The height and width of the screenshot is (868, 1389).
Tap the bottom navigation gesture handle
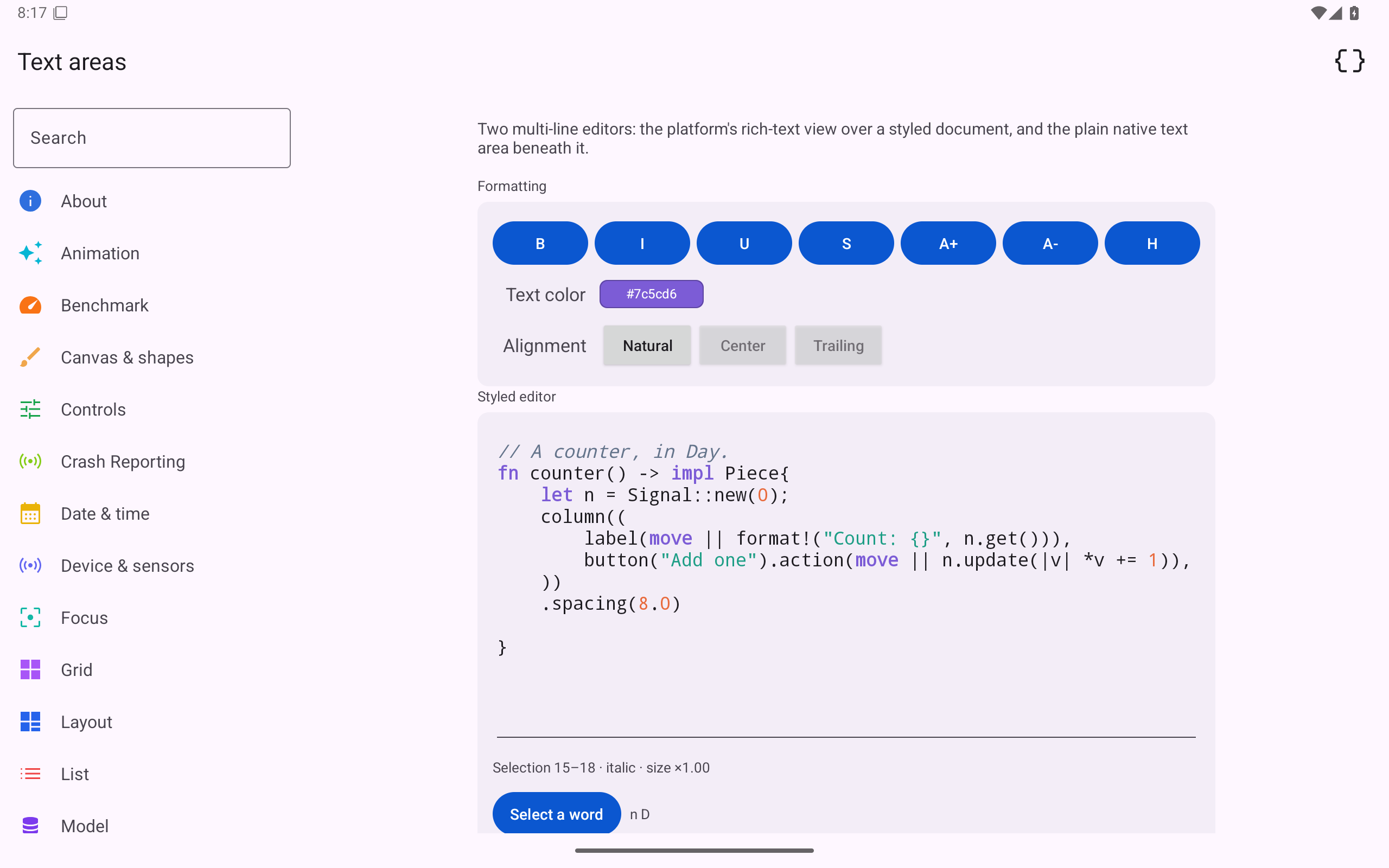(x=694, y=850)
